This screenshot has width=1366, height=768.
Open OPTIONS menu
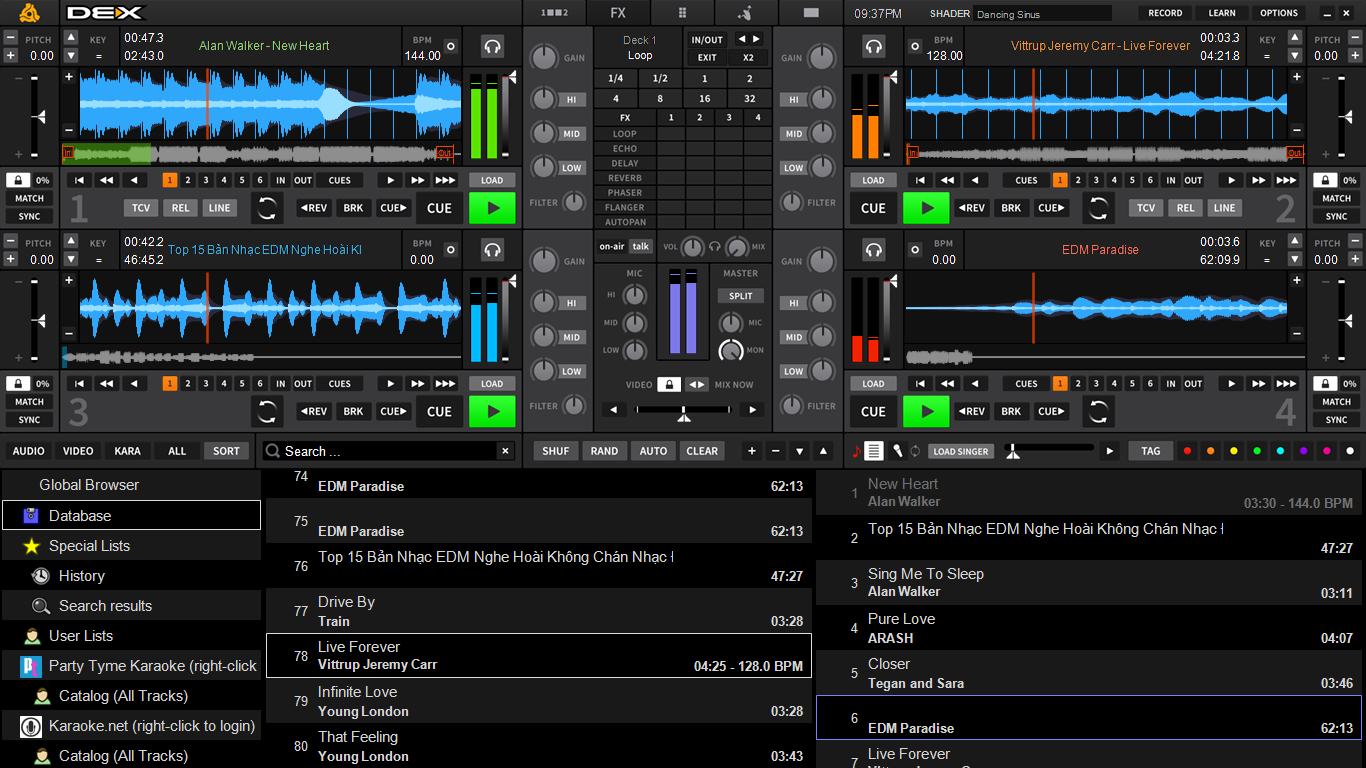[1279, 13]
